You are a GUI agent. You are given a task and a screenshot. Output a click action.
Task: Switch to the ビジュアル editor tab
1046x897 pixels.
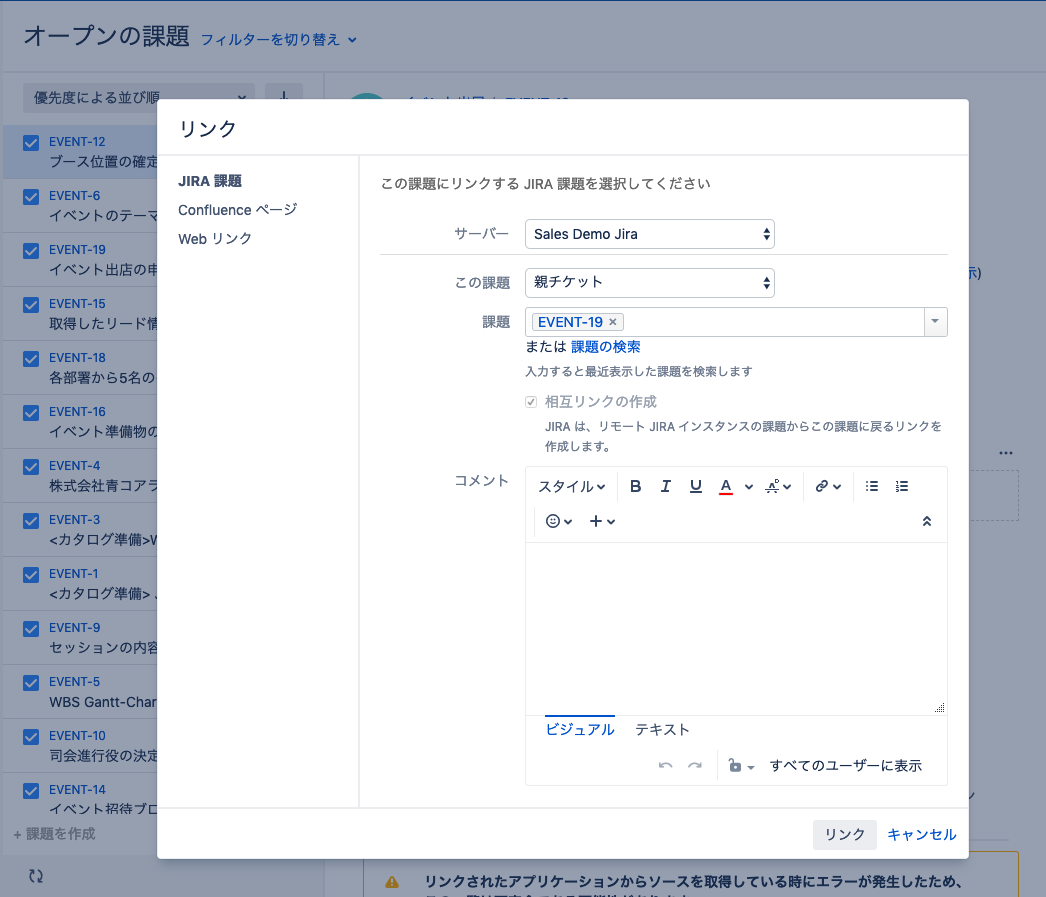click(x=580, y=729)
